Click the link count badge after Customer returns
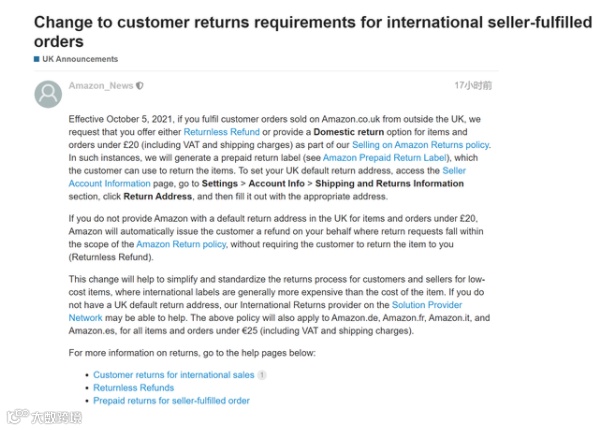 262,375
